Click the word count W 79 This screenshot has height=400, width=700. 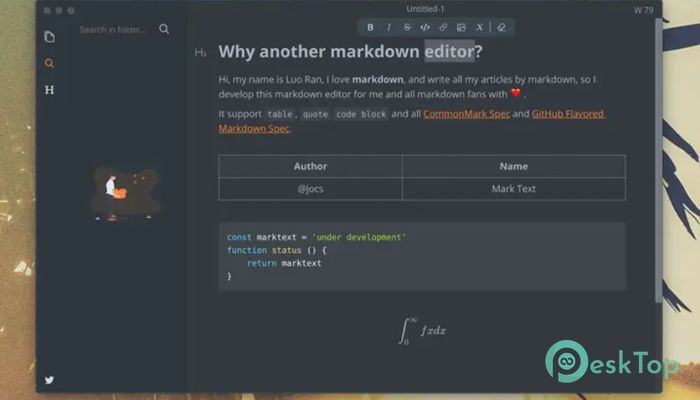tap(643, 10)
